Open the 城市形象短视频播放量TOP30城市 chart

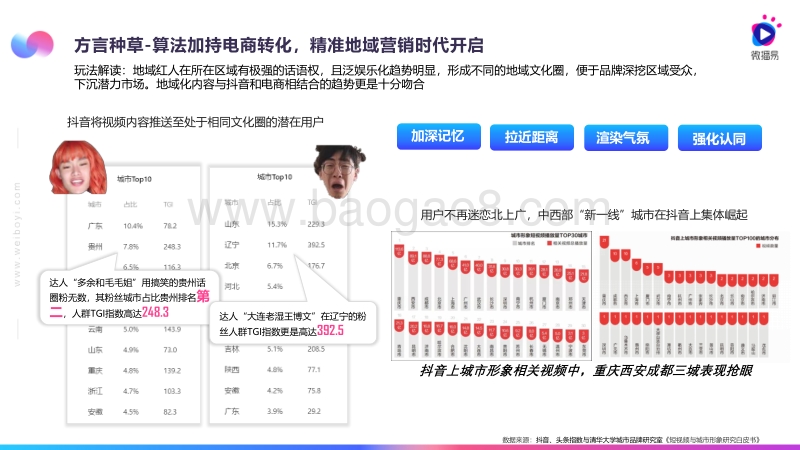[491, 296]
